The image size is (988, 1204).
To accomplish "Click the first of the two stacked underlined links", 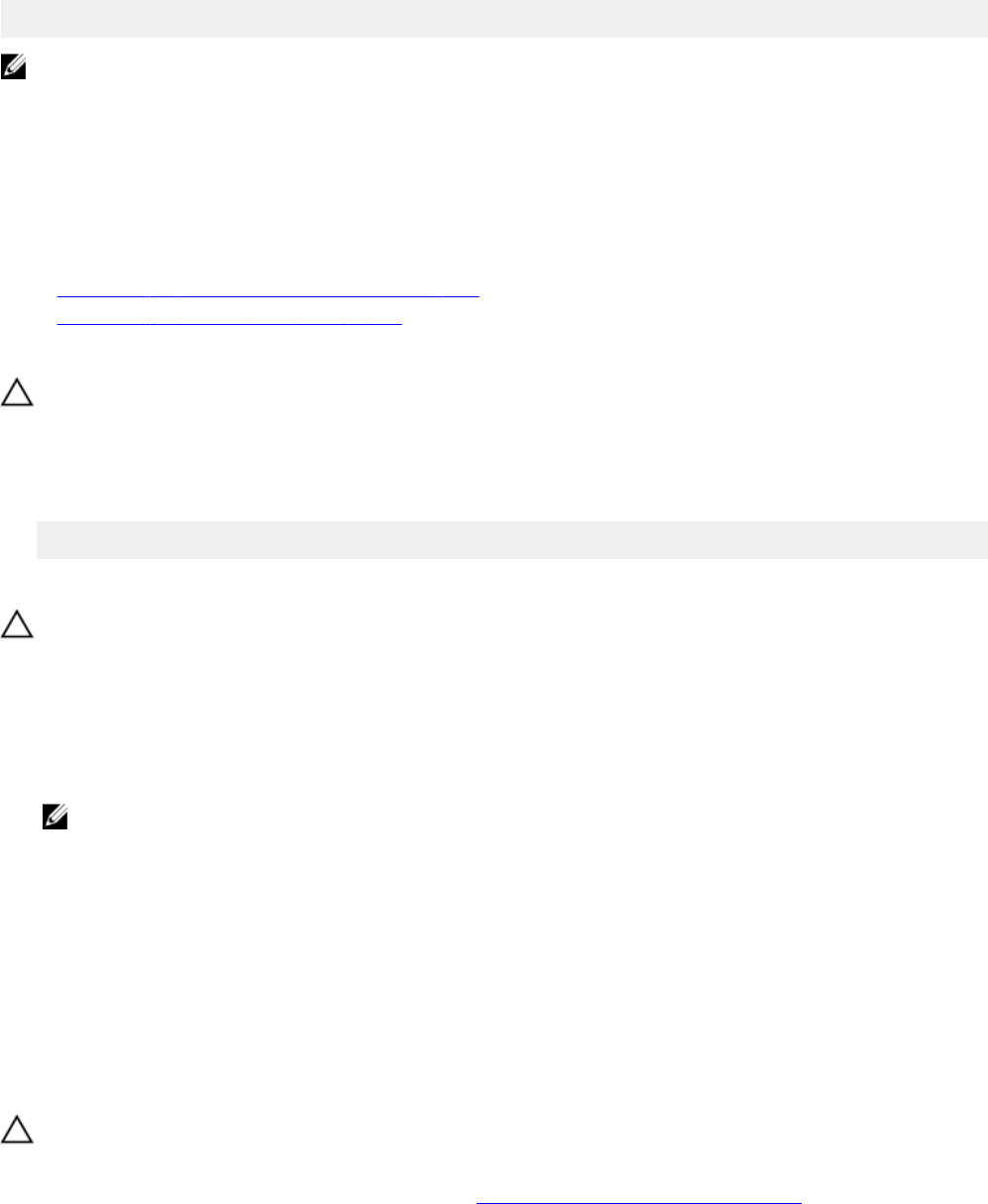I will pos(268,295).
